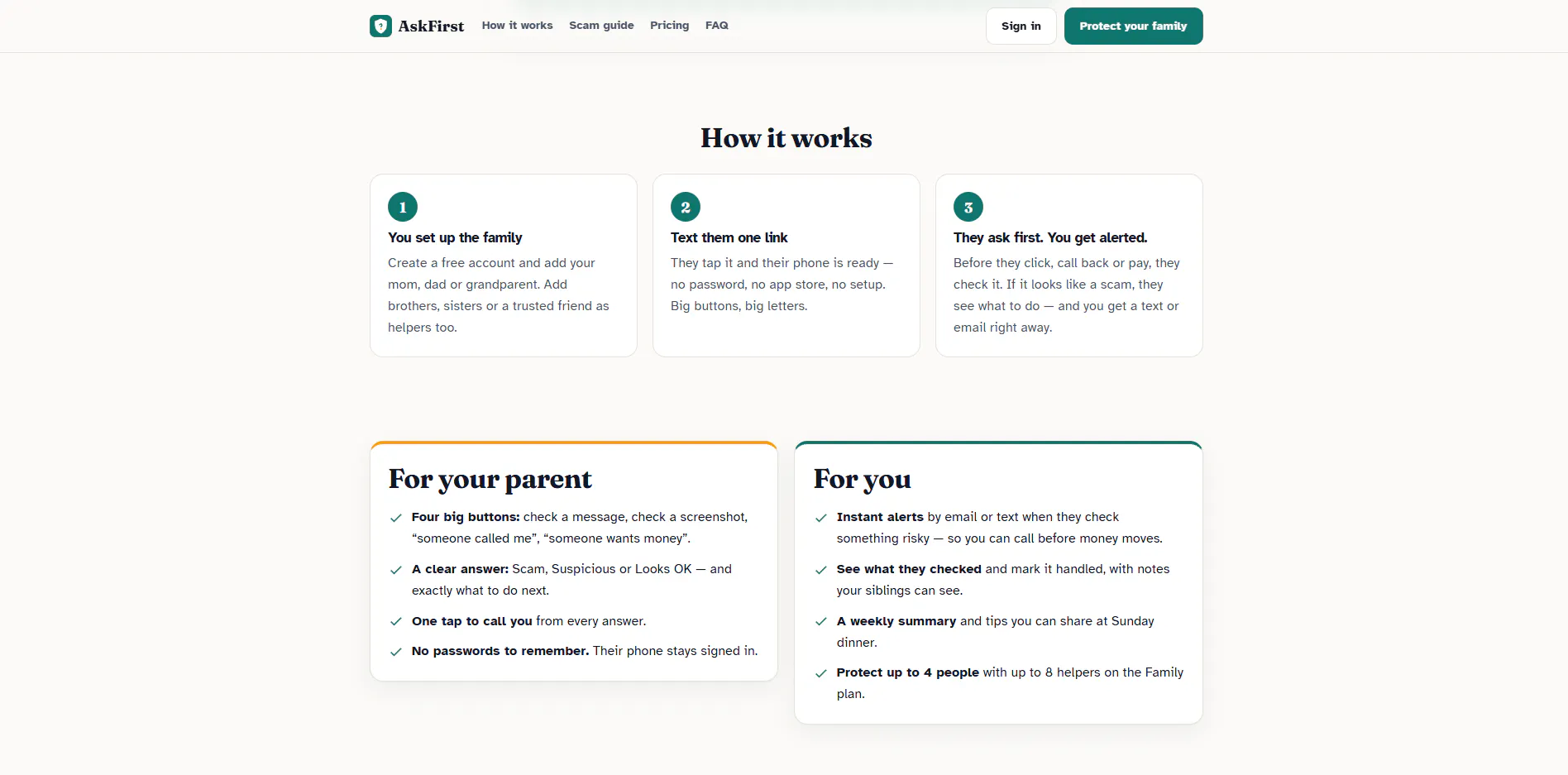Click the checkmark beside "One tap to call you"
1568x775 pixels.
(396, 622)
